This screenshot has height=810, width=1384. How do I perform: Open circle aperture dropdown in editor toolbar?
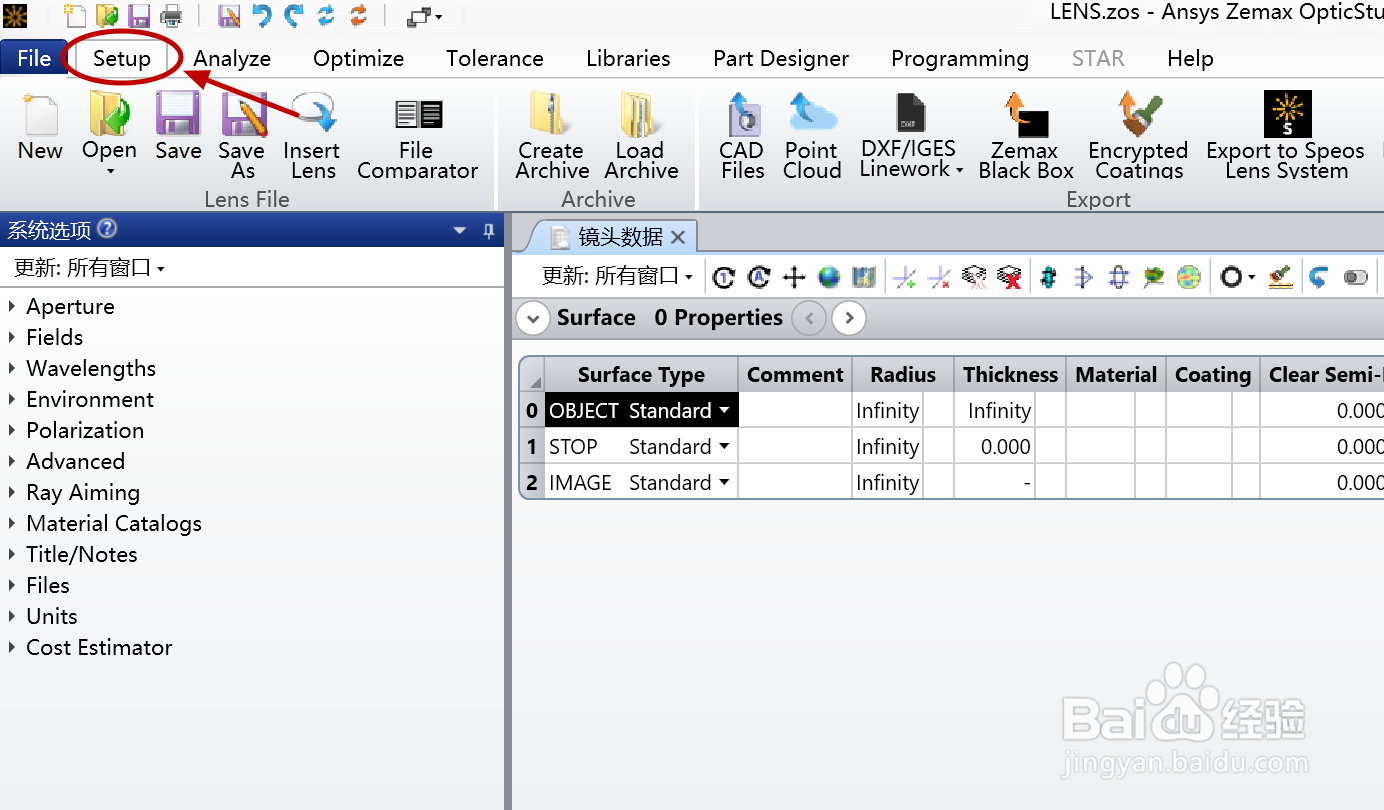point(1238,277)
